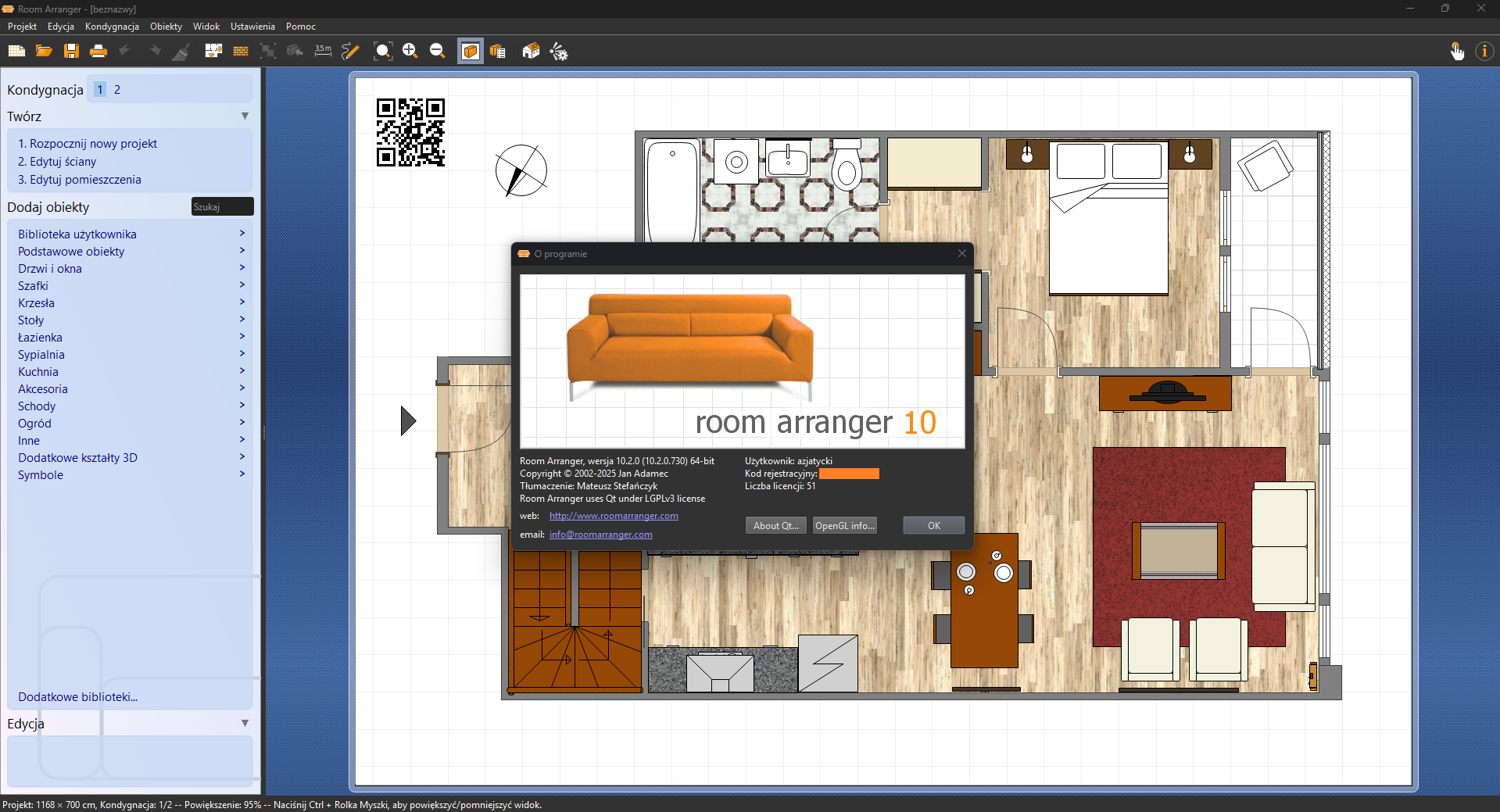1500x812 pixels.
Task: Open the Projekt menu
Action: pyautogui.click(x=22, y=27)
